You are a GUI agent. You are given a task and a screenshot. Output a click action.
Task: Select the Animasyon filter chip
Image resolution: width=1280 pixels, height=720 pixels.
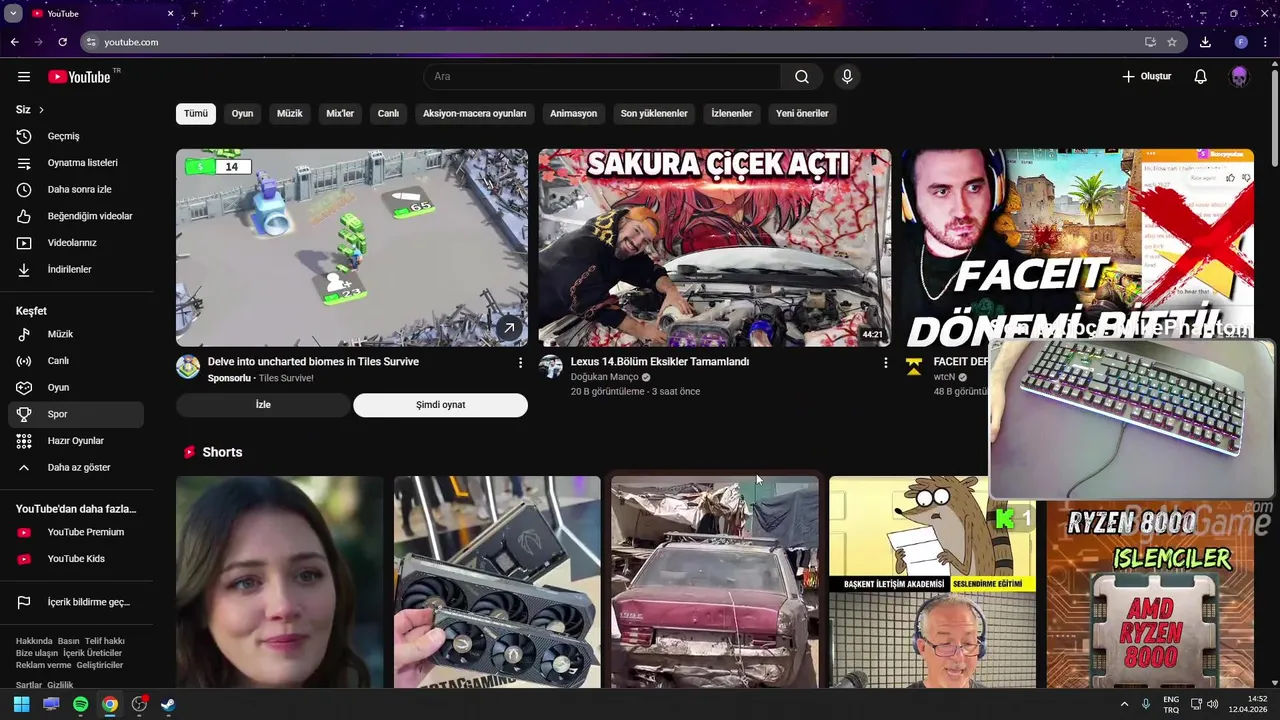[573, 114]
